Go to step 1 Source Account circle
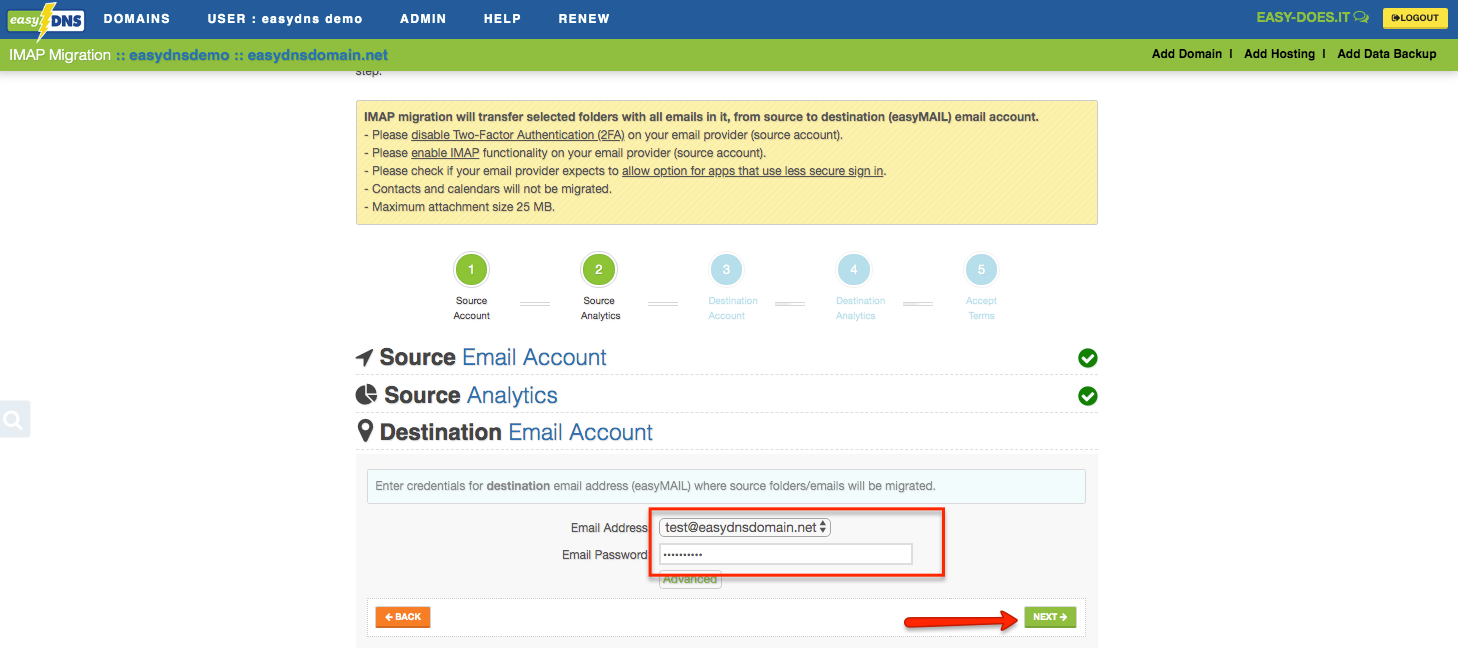1458x670 pixels. tap(471, 269)
